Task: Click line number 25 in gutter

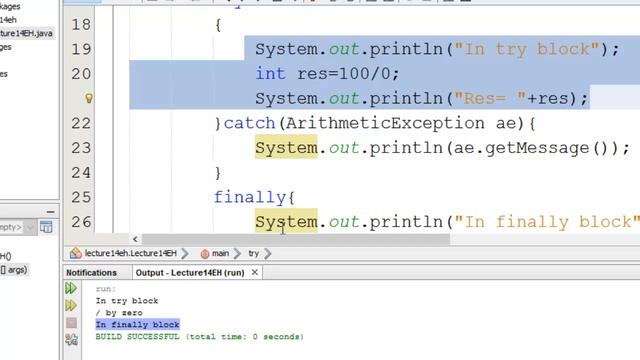Action: (x=81, y=198)
